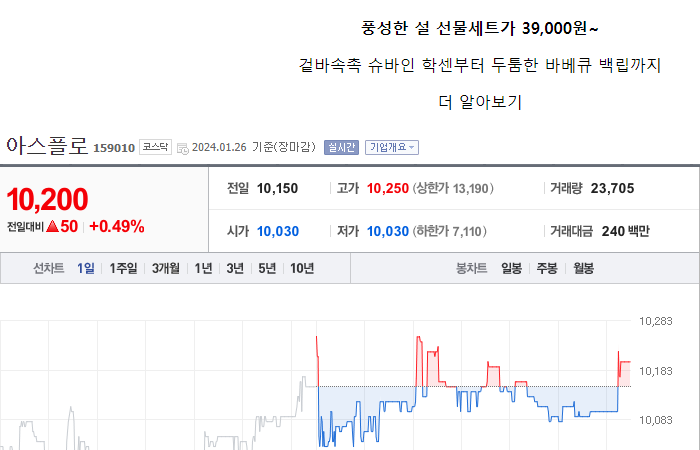Viewport: 700px width, 450px height.
Task: Click the 10,283 axis label on chart
Action: pyautogui.click(x=655, y=321)
